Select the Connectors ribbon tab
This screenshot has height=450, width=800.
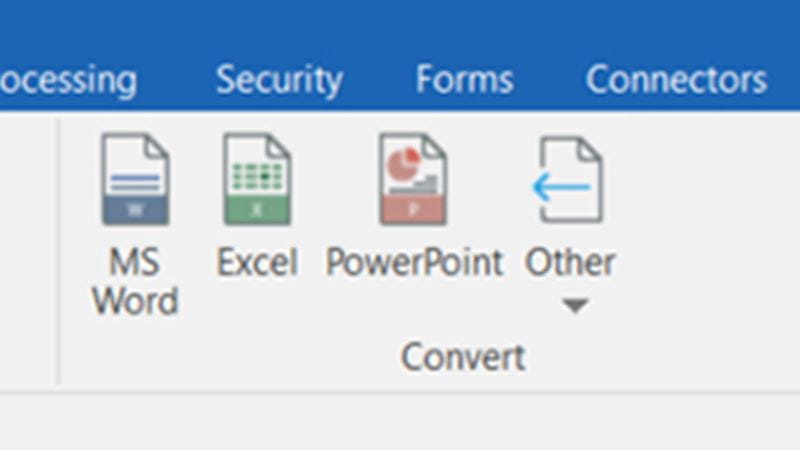[x=676, y=80]
